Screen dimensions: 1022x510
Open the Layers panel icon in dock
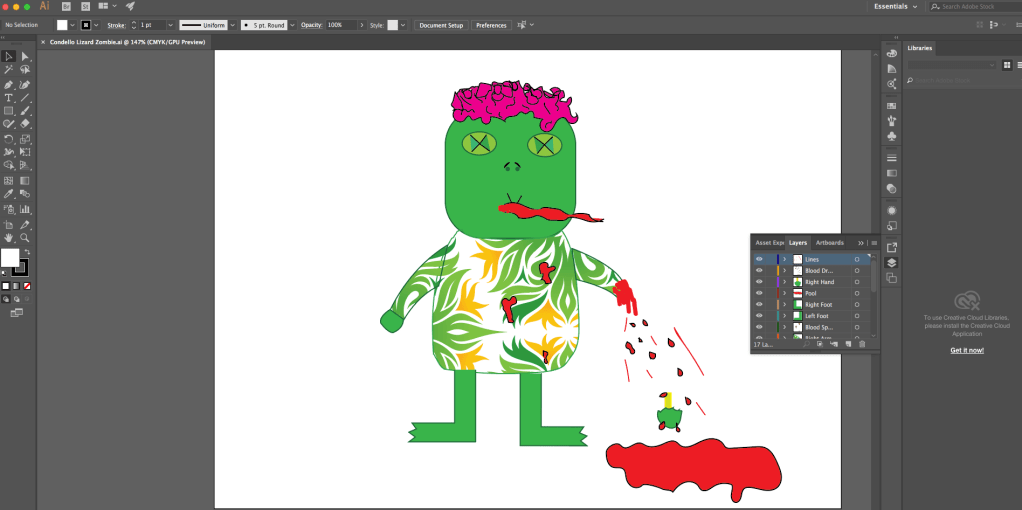[891, 262]
